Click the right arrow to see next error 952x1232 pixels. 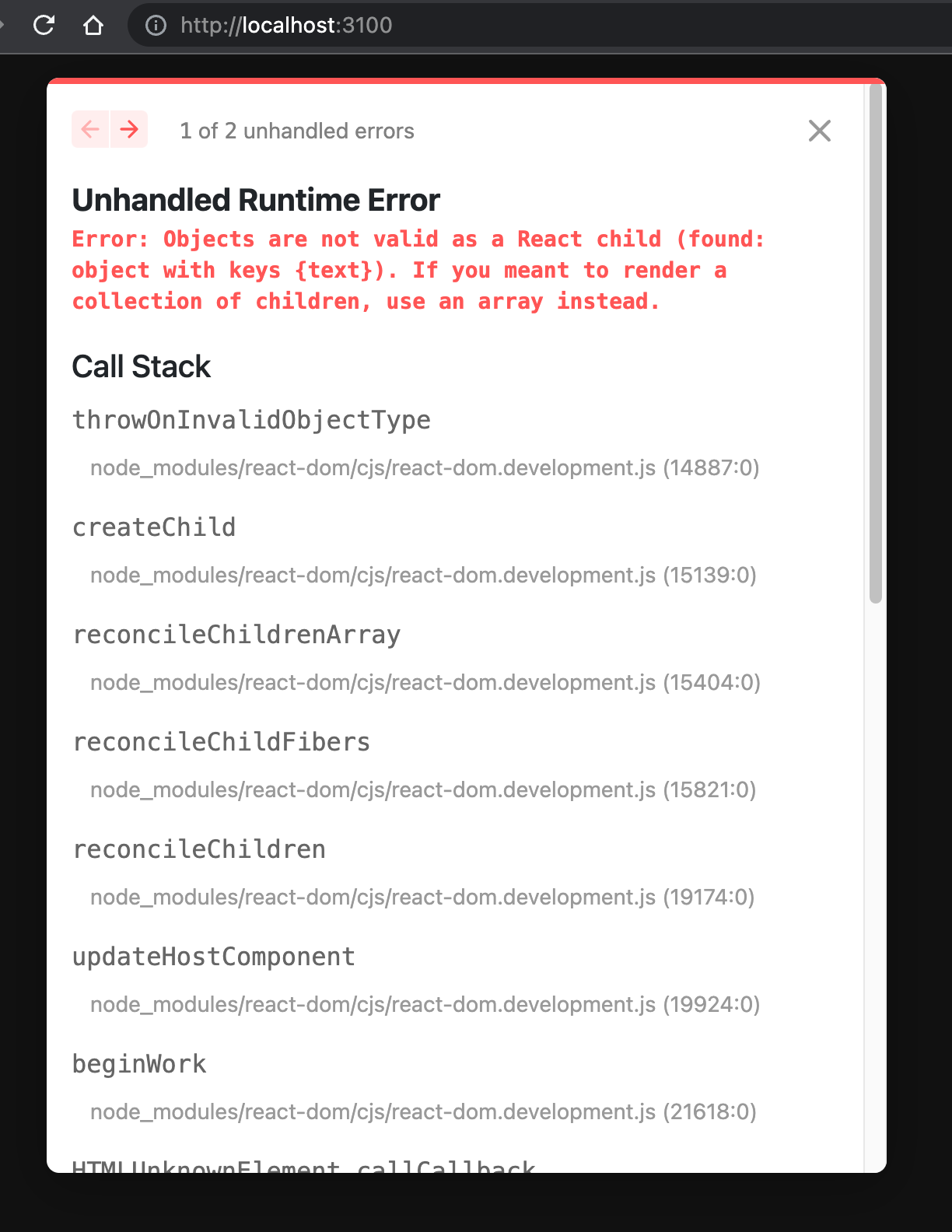128,130
